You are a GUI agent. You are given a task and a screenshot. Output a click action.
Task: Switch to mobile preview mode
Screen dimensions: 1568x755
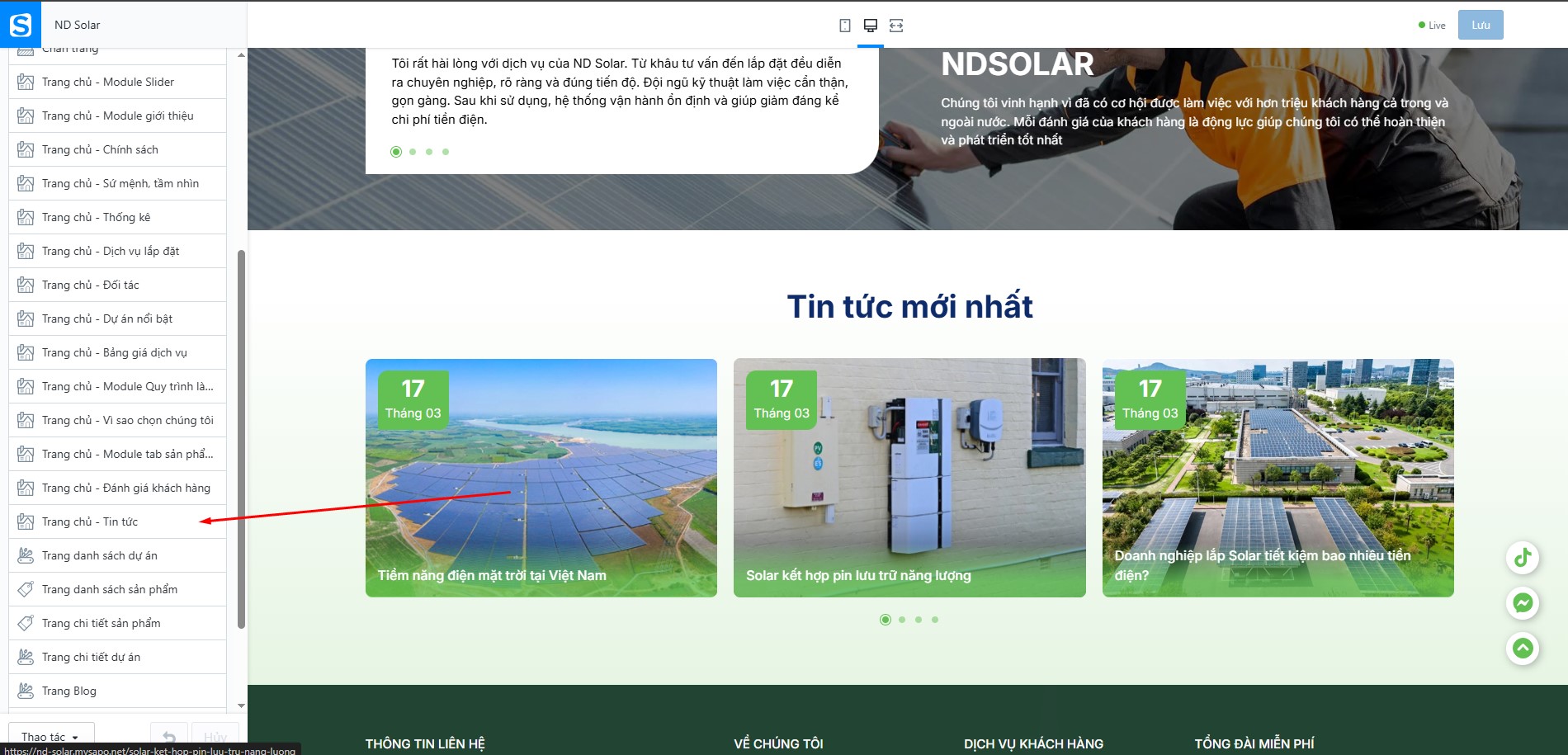tap(845, 26)
